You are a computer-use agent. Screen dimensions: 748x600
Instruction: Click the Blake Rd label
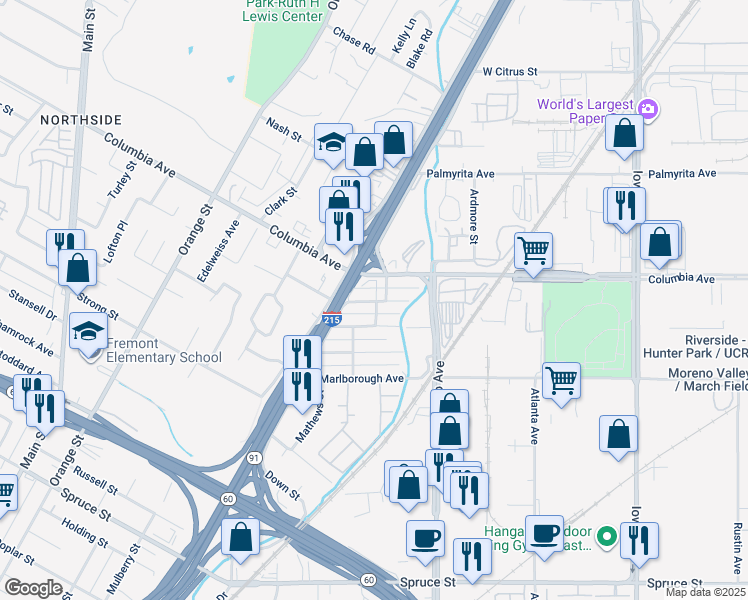click(x=419, y=49)
